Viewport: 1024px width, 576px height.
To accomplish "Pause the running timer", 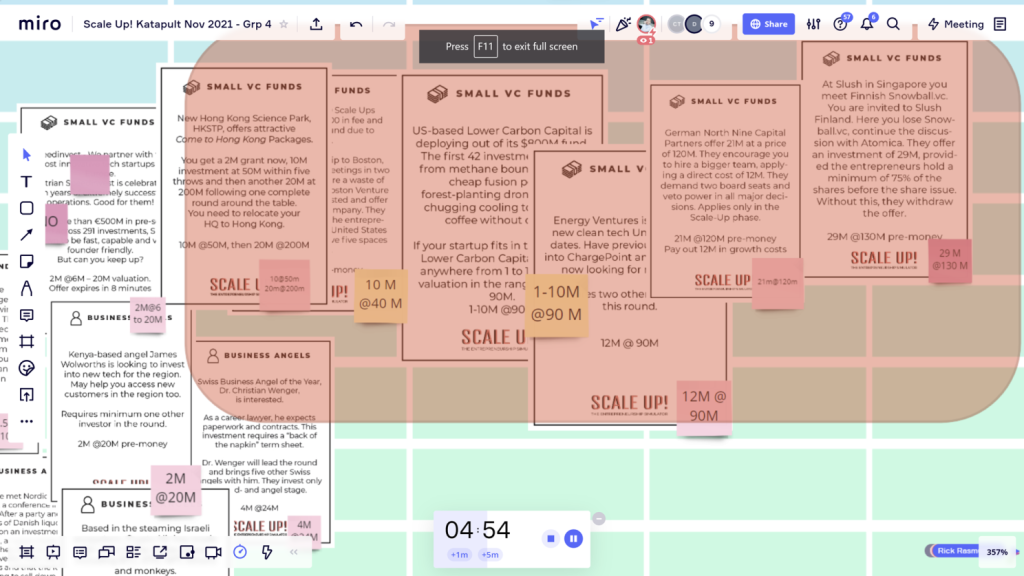I will (573, 539).
